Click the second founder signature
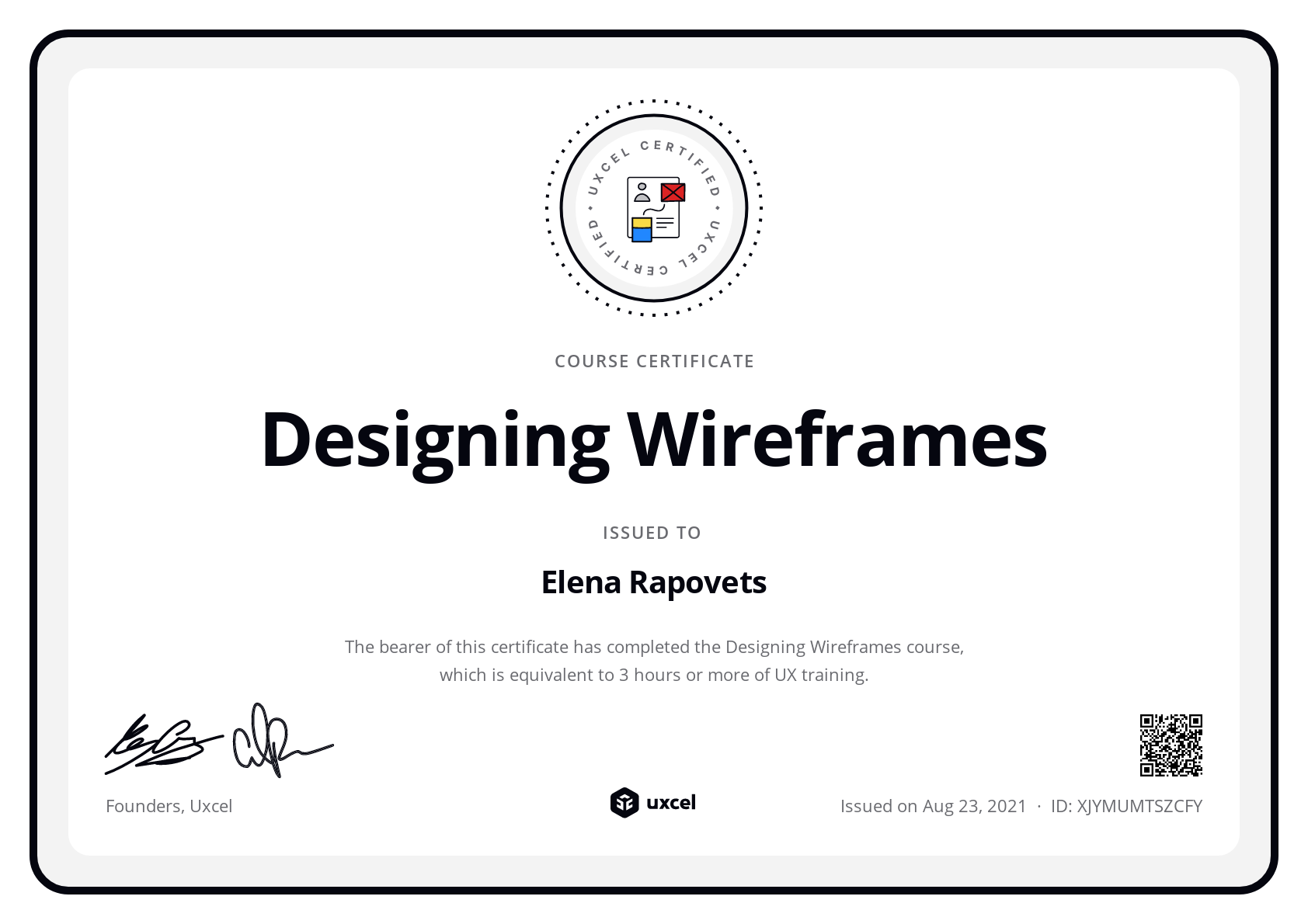 (282, 740)
